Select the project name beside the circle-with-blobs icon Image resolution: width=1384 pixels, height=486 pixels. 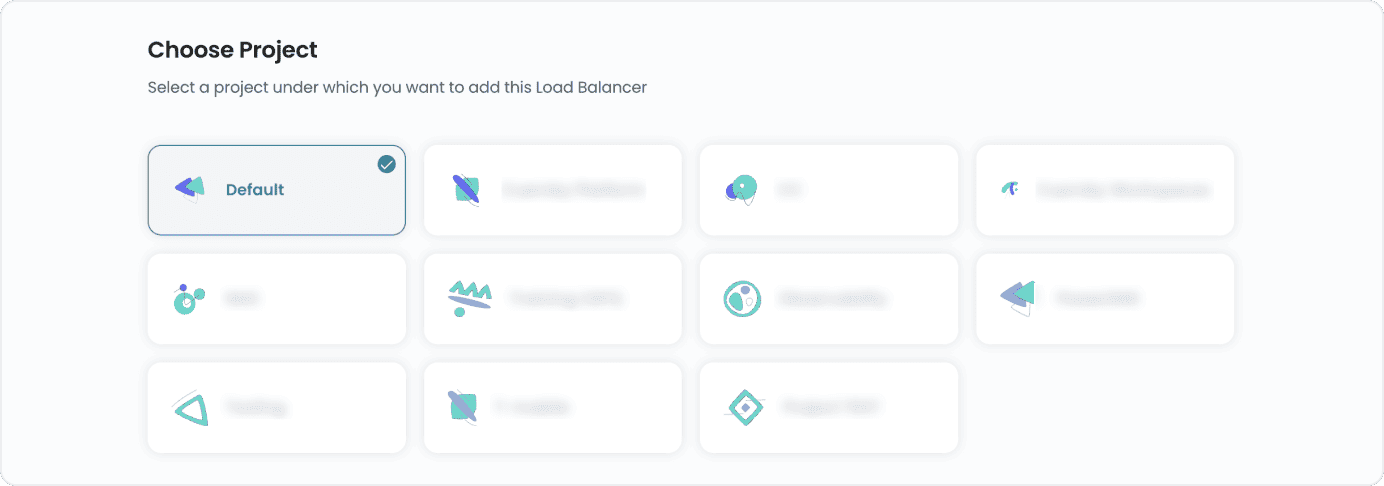(833, 298)
